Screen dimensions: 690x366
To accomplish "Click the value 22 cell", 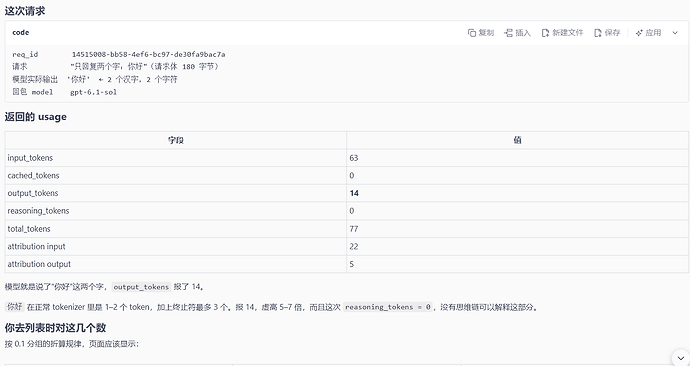I will 517,246.
